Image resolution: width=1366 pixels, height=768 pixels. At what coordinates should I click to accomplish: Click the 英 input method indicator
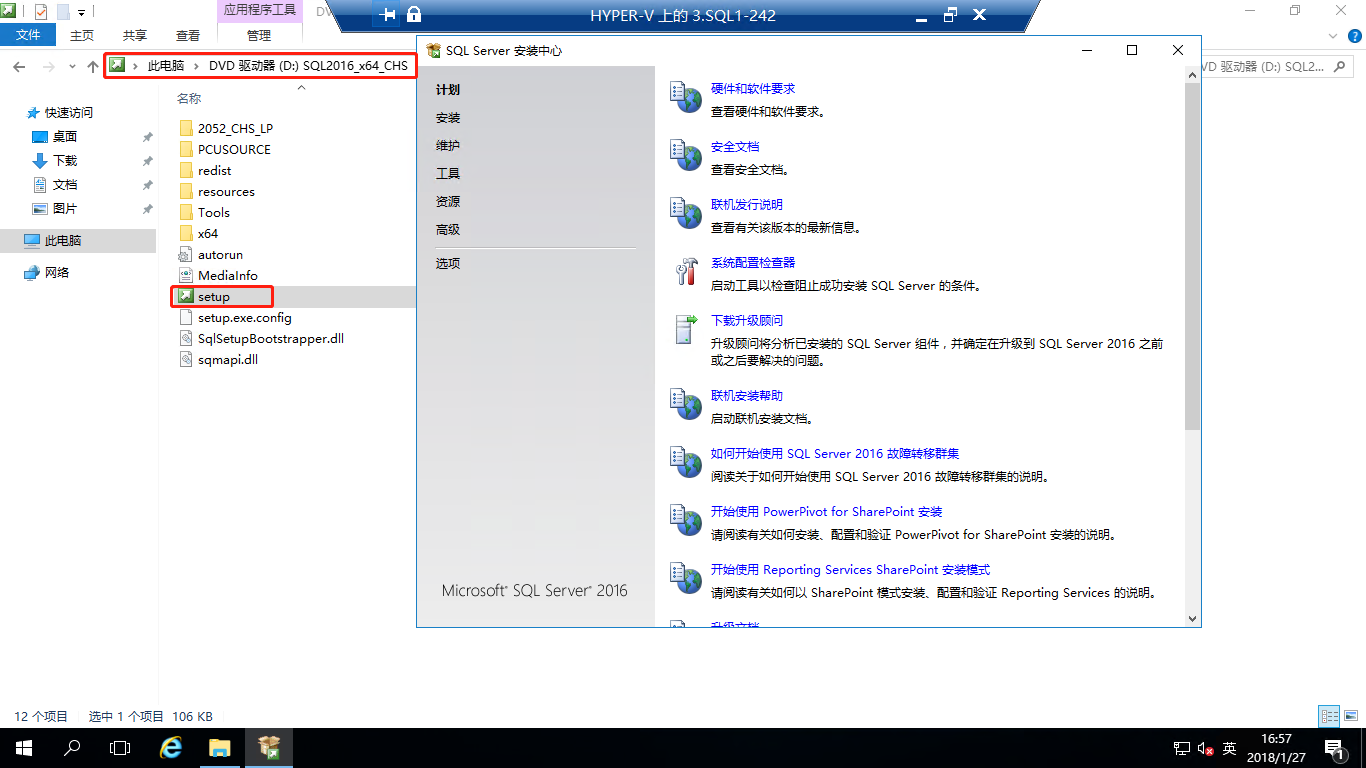pos(1229,748)
